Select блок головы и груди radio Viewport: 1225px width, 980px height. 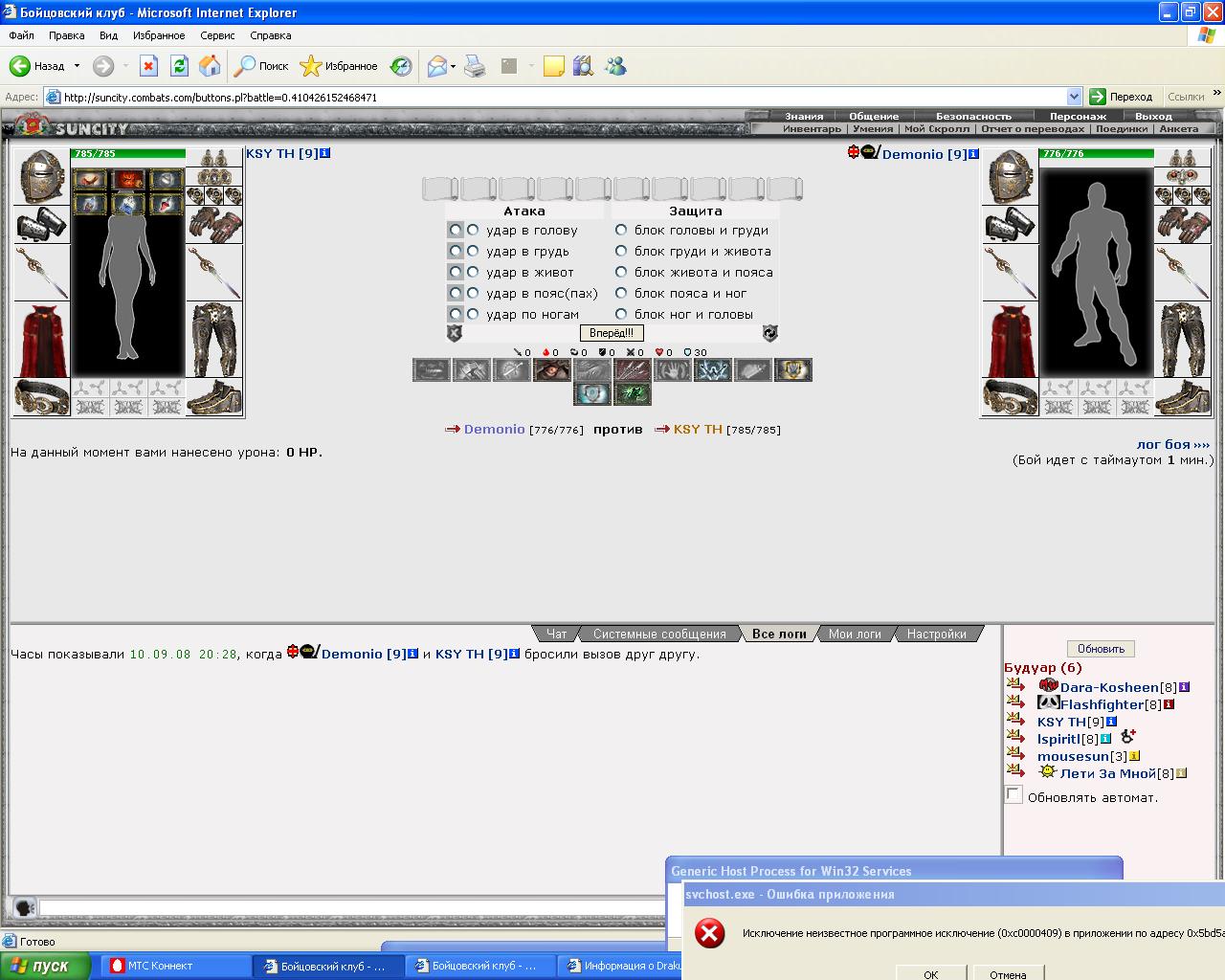point(621,230)
